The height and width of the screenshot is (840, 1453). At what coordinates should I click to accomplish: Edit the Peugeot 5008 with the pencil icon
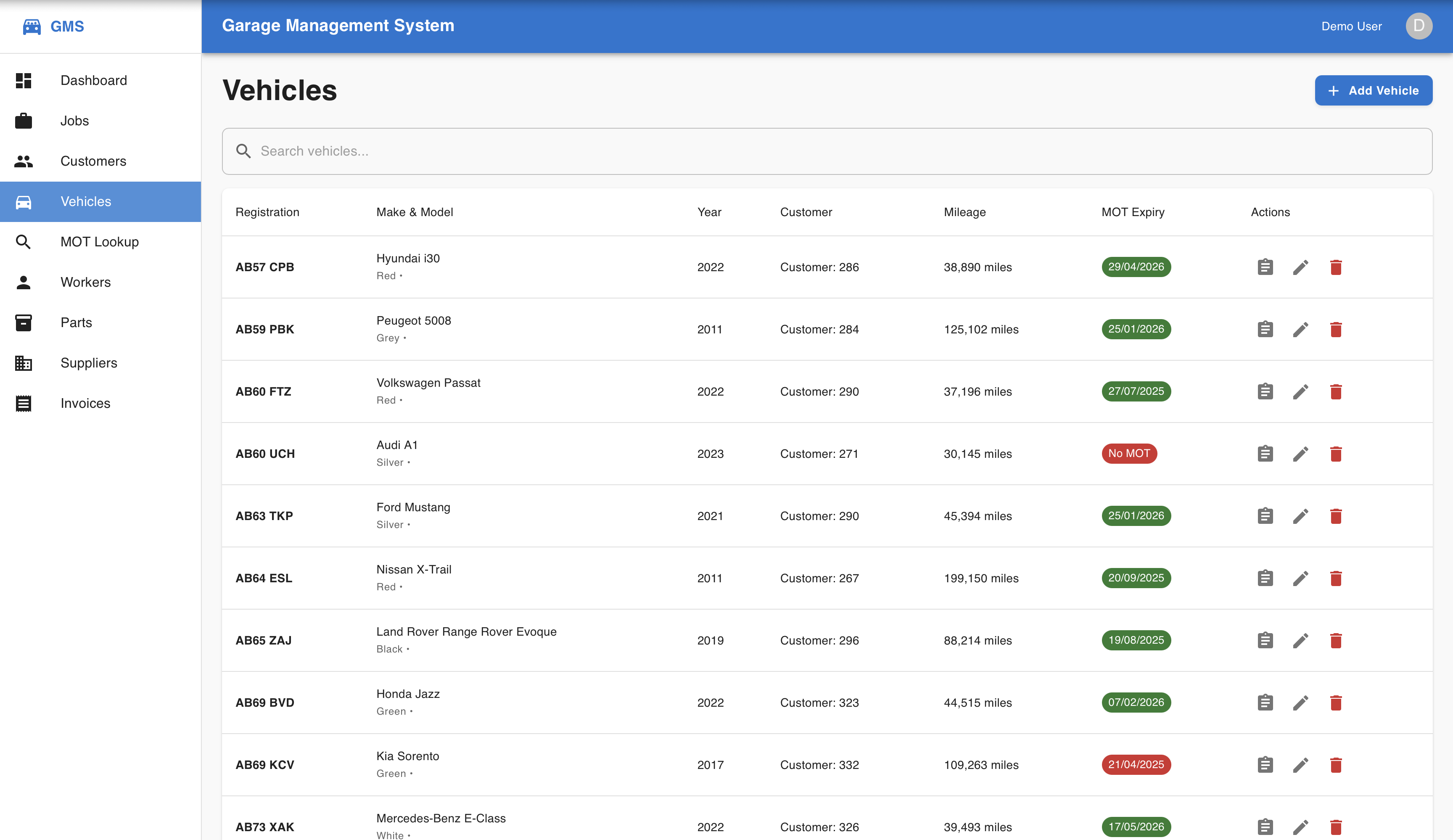pyautogui.click(x=1301, y=329)
